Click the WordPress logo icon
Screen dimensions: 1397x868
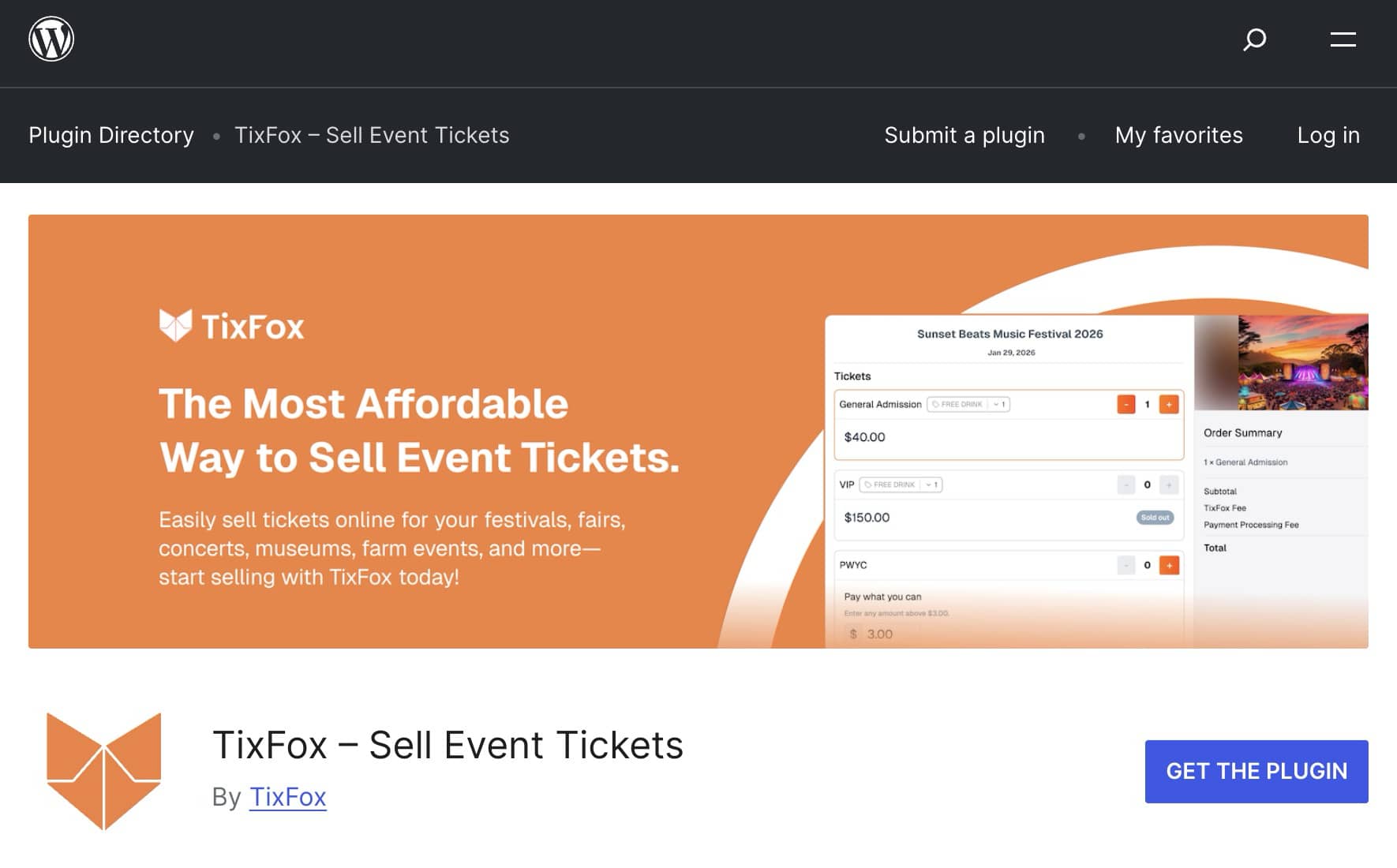[50, 40]
